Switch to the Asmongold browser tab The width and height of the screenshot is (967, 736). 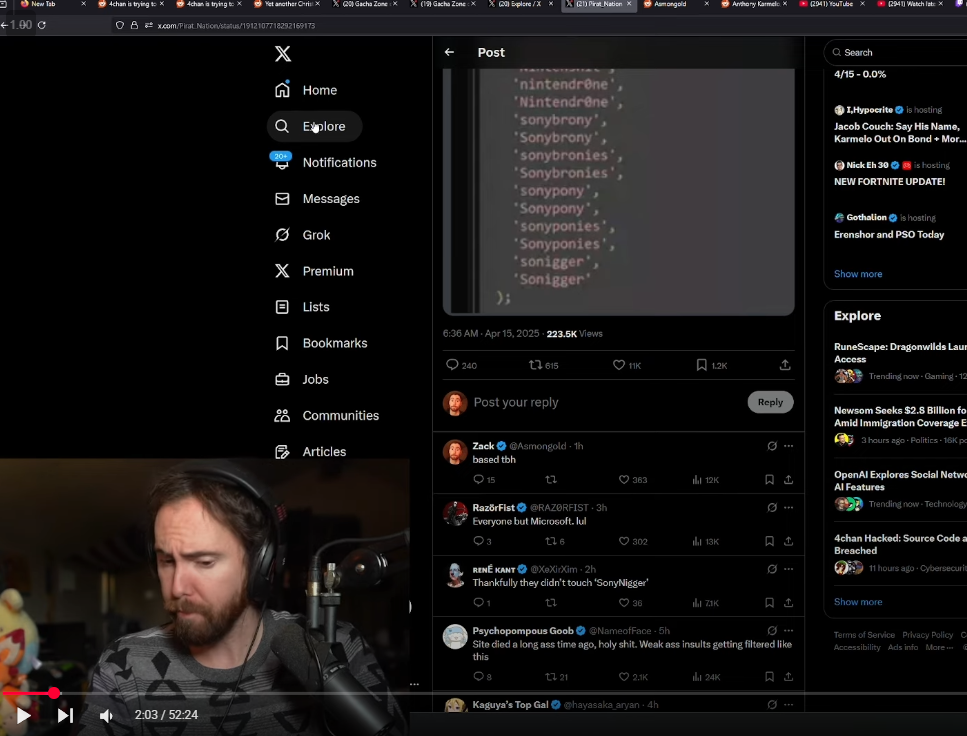click(x=670, y=4)
